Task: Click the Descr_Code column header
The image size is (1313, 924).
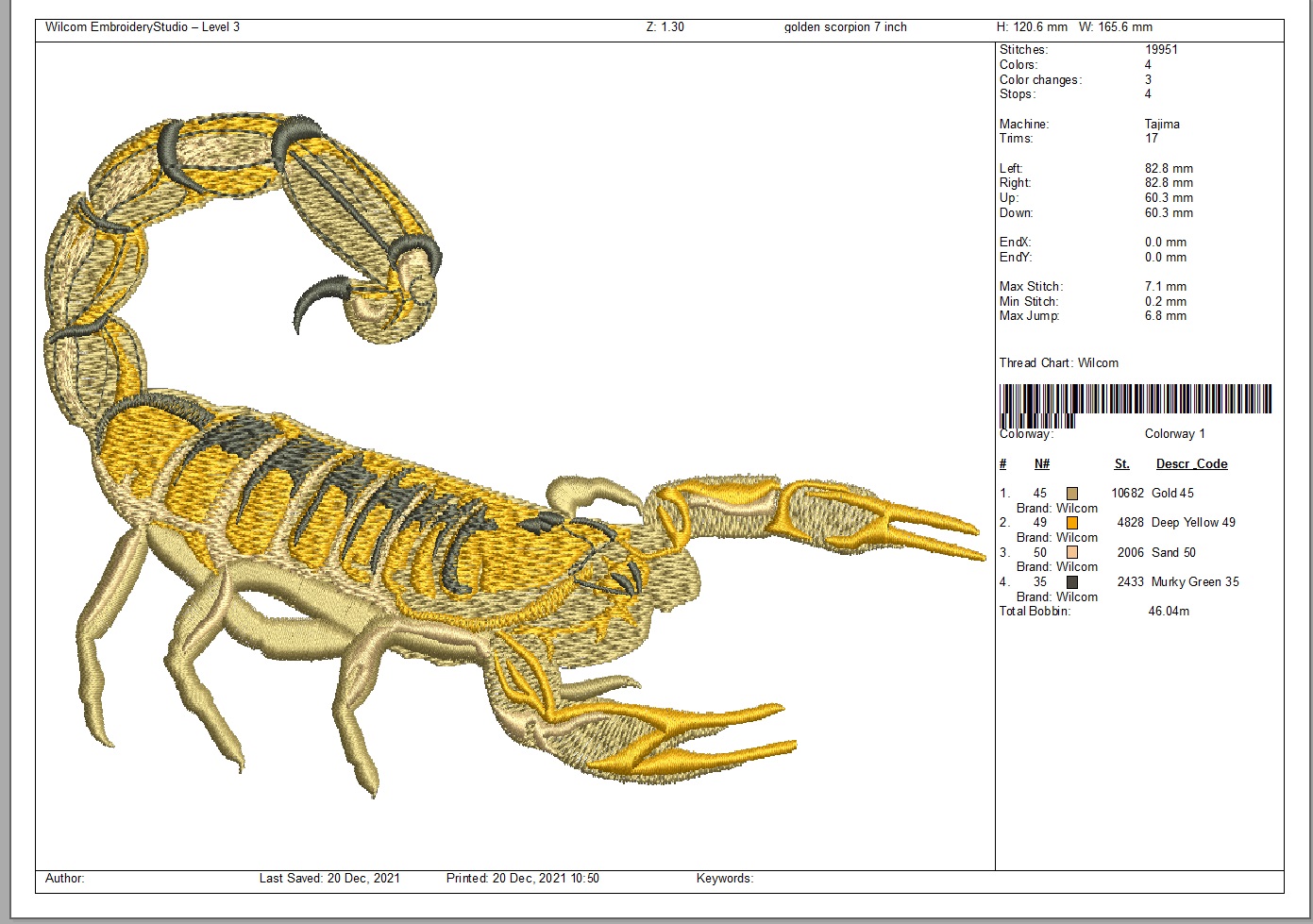Action: [x=1191, y=464]
